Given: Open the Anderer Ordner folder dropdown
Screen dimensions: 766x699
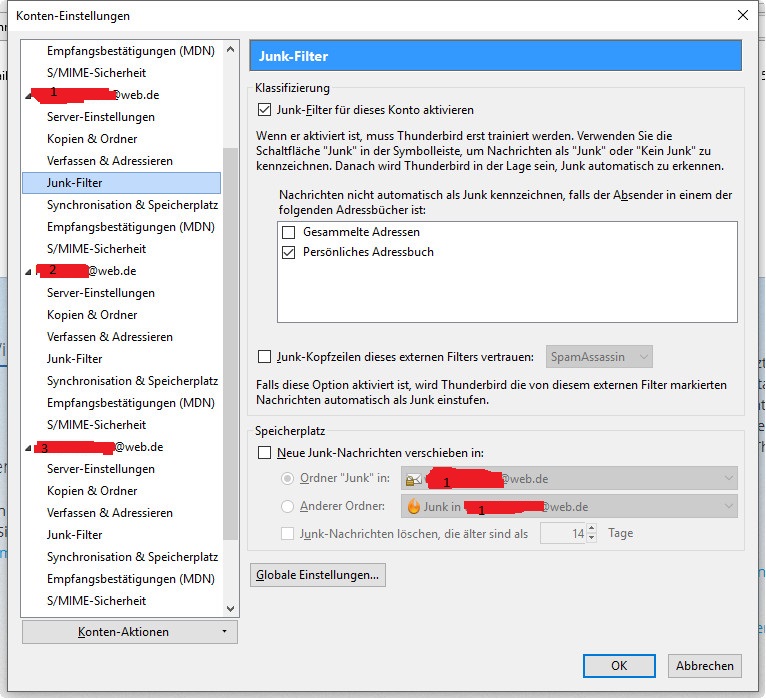Looking at the screenshot, I should (569, 507).
